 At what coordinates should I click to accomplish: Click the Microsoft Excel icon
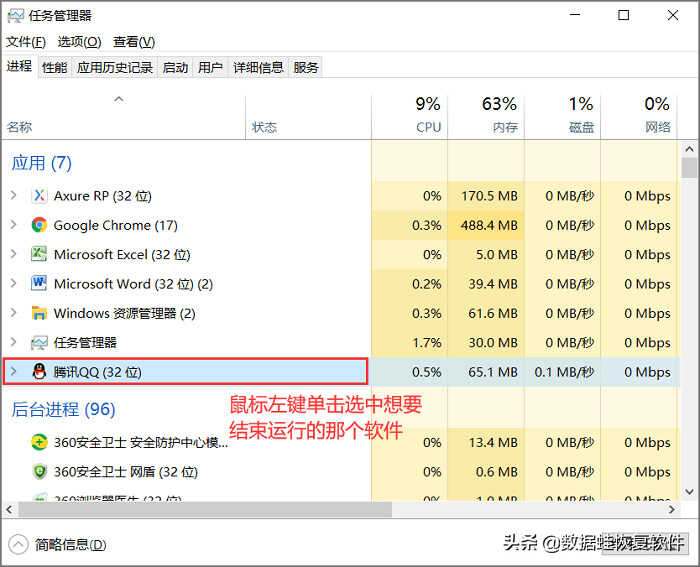click(x=39, y=254)
